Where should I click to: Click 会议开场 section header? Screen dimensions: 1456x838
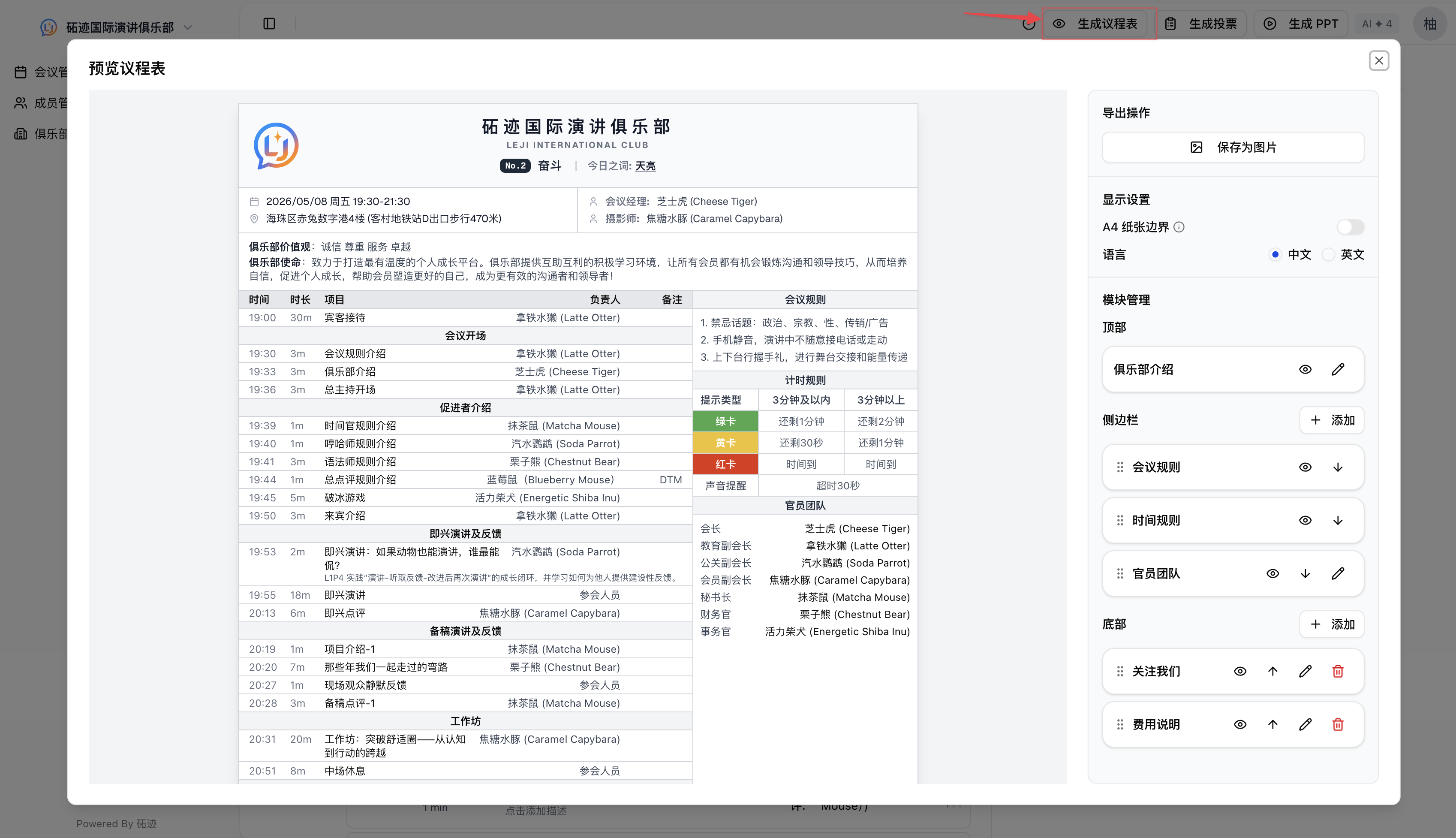(465, 335)
